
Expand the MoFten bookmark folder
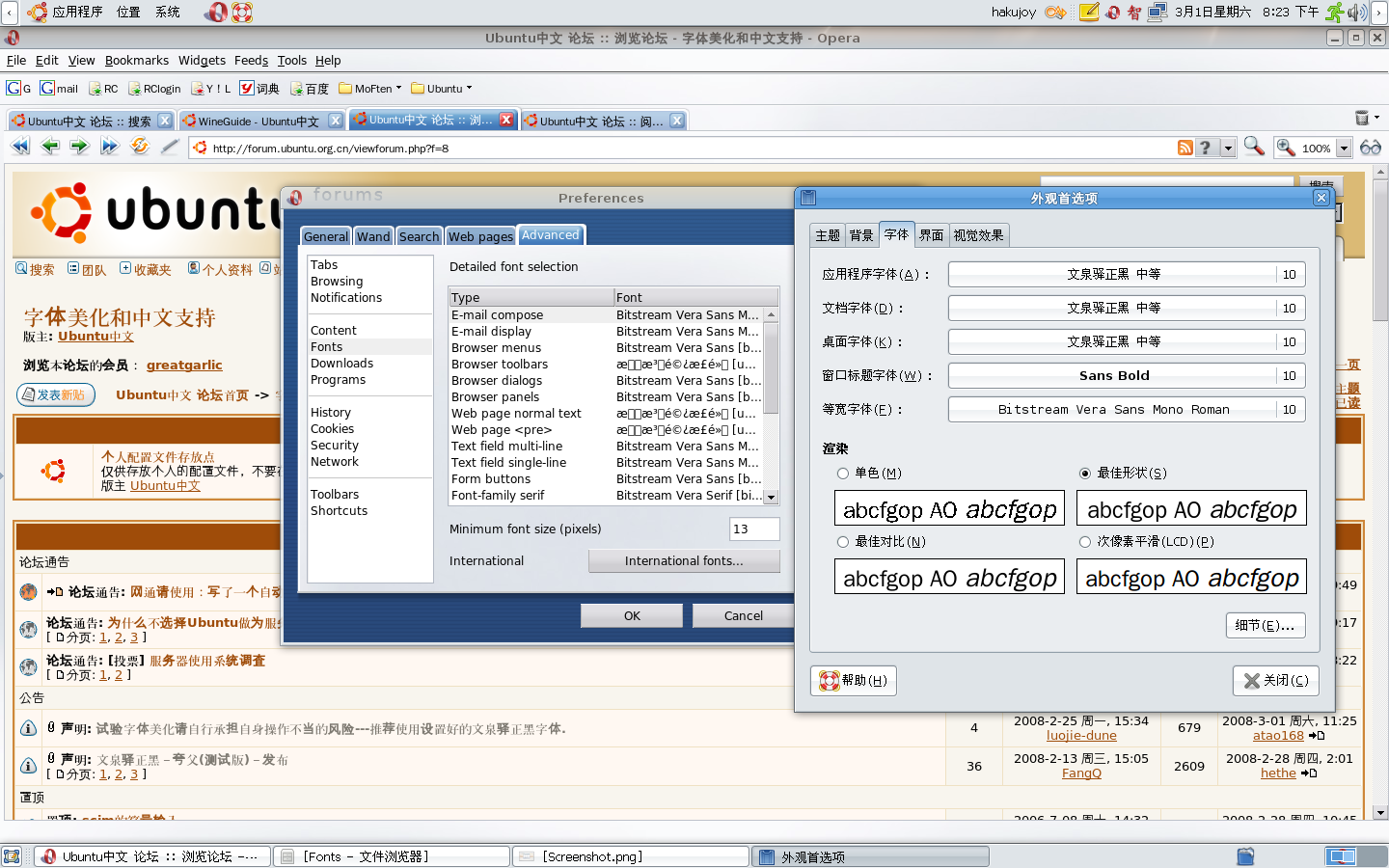tap(369, 88)
